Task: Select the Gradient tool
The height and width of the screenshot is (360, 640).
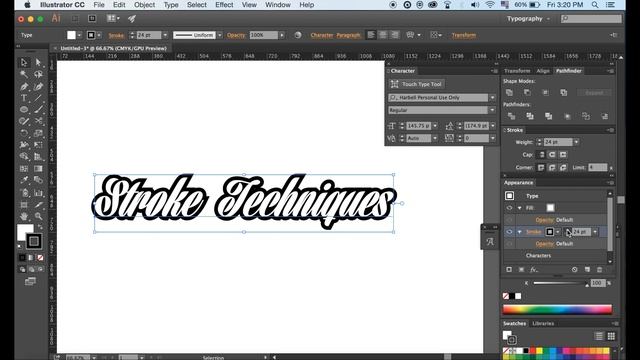Action: coord(38,169)
